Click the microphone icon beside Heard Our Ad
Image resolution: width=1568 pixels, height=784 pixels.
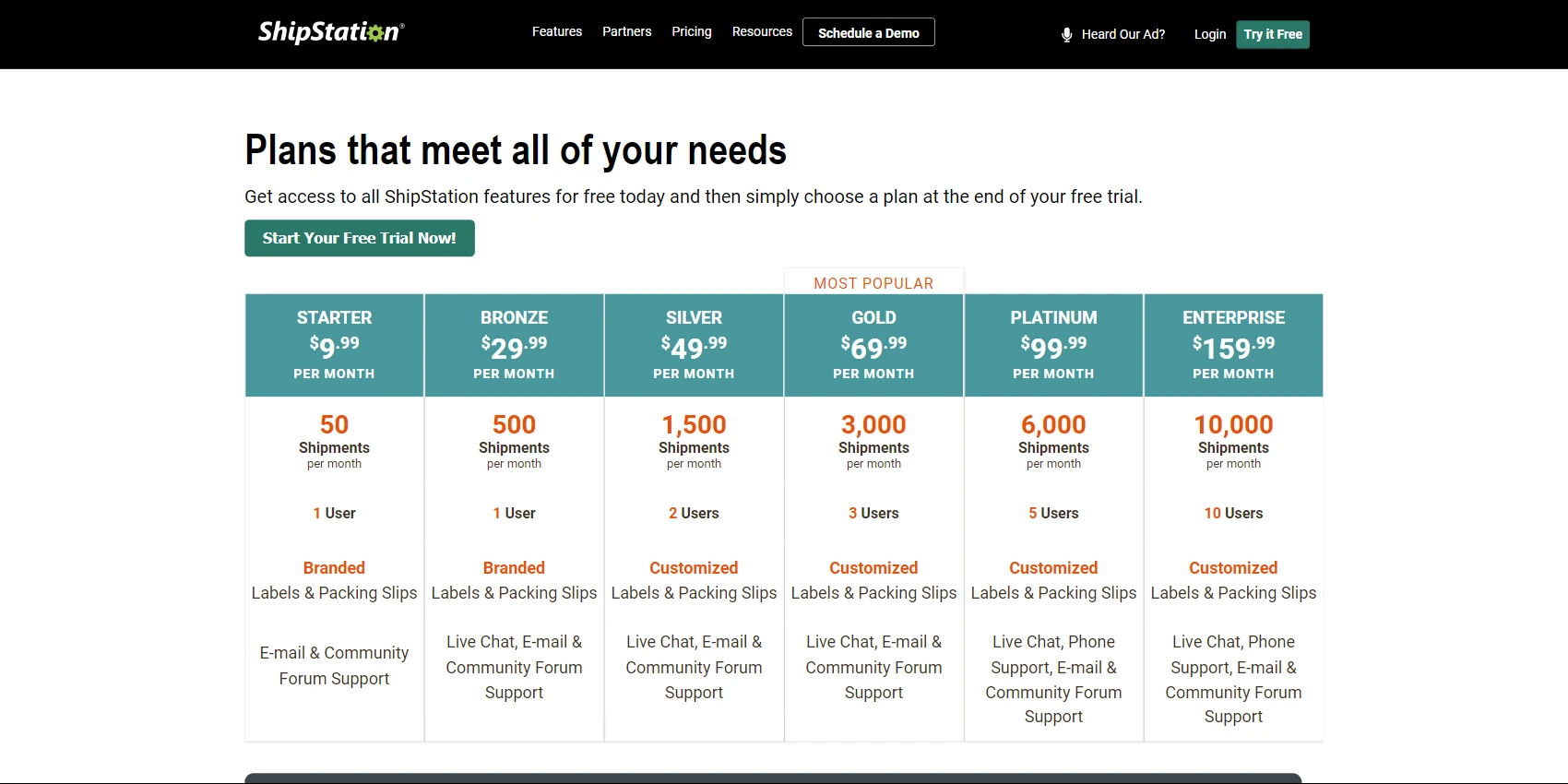click(1066, 34)
